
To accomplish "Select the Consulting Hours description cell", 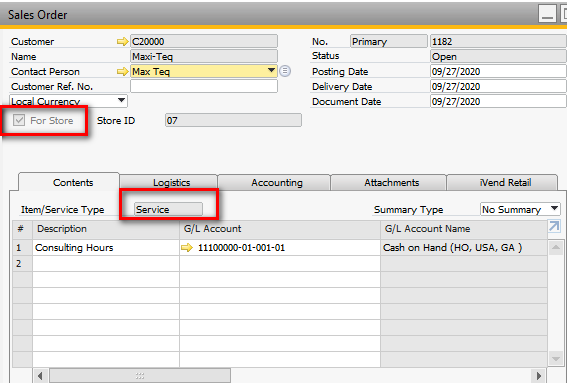I will [106, 248].
